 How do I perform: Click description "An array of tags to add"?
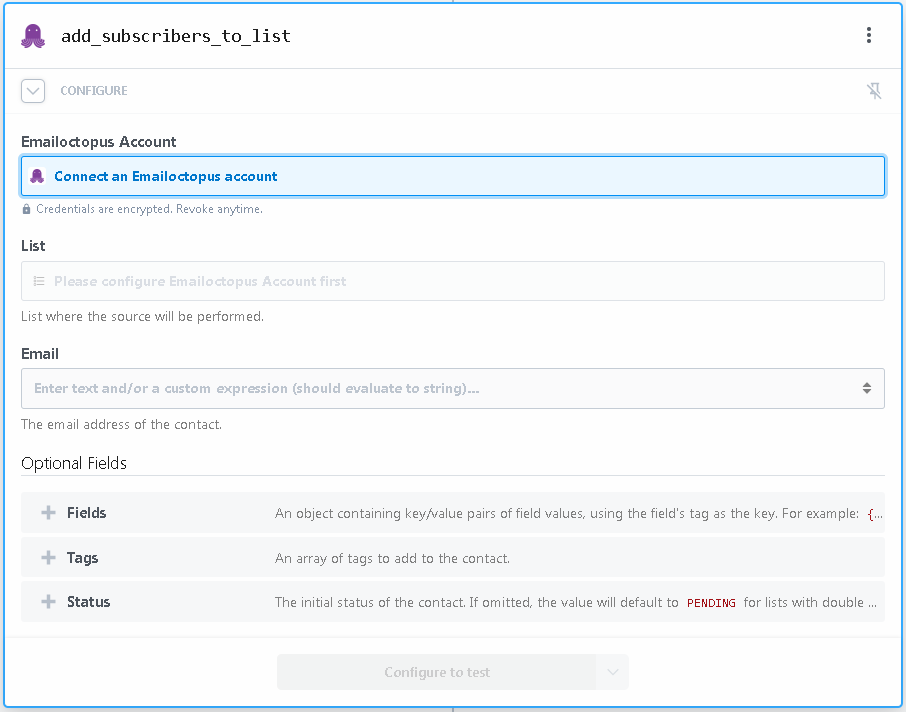tap(392, 558)
